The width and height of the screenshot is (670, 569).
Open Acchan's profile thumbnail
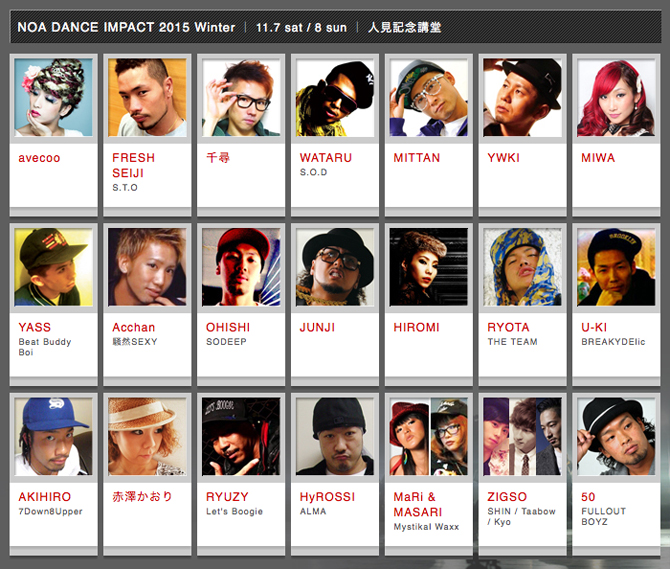tap(147, 267)
